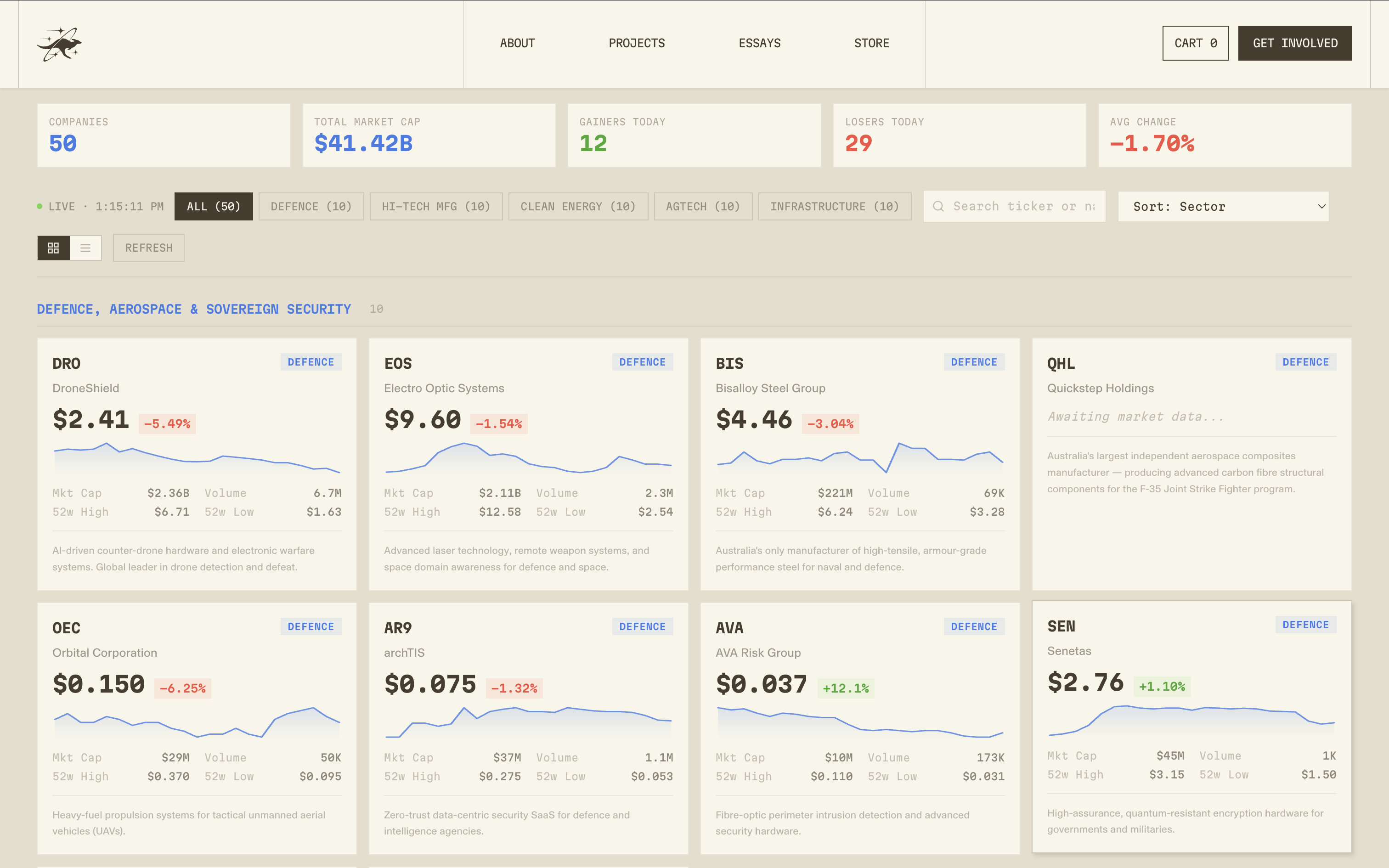Click the $2.41 DroneShield price

90,420
